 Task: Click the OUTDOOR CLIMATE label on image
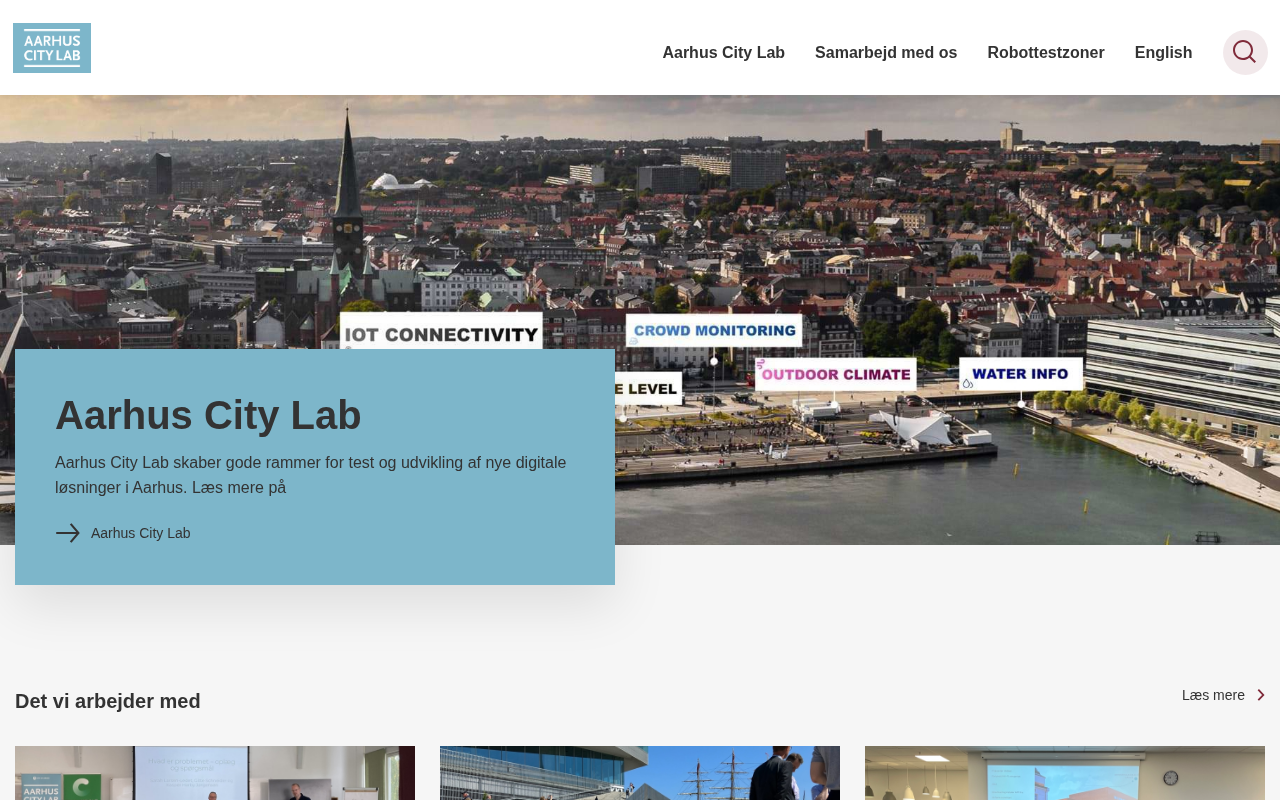(x=836, y=375)
